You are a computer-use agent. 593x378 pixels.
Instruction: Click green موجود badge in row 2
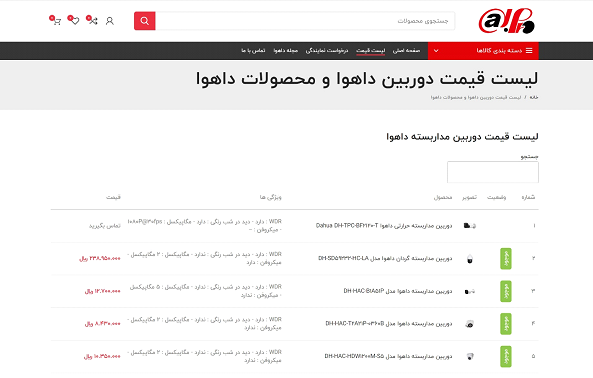point(506,259)
